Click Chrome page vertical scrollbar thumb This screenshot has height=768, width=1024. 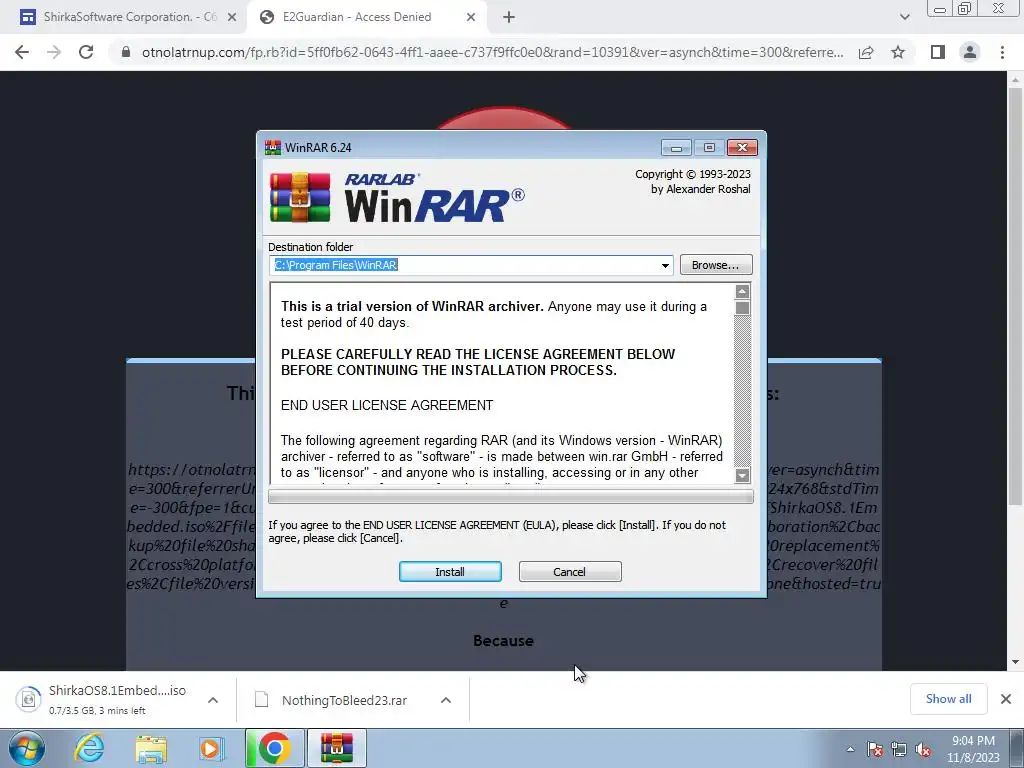pyautogui.click(x=1015, y=296)
